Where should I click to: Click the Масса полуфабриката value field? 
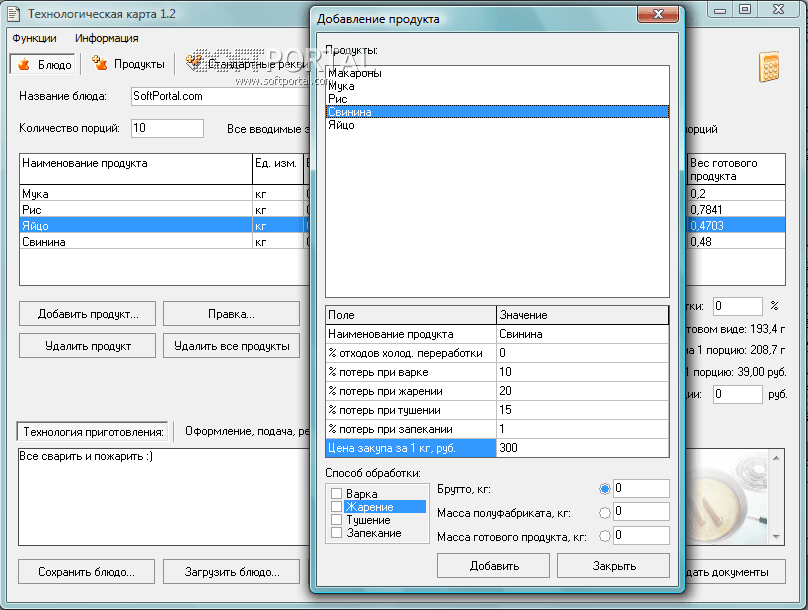click(x=641, y=512)
